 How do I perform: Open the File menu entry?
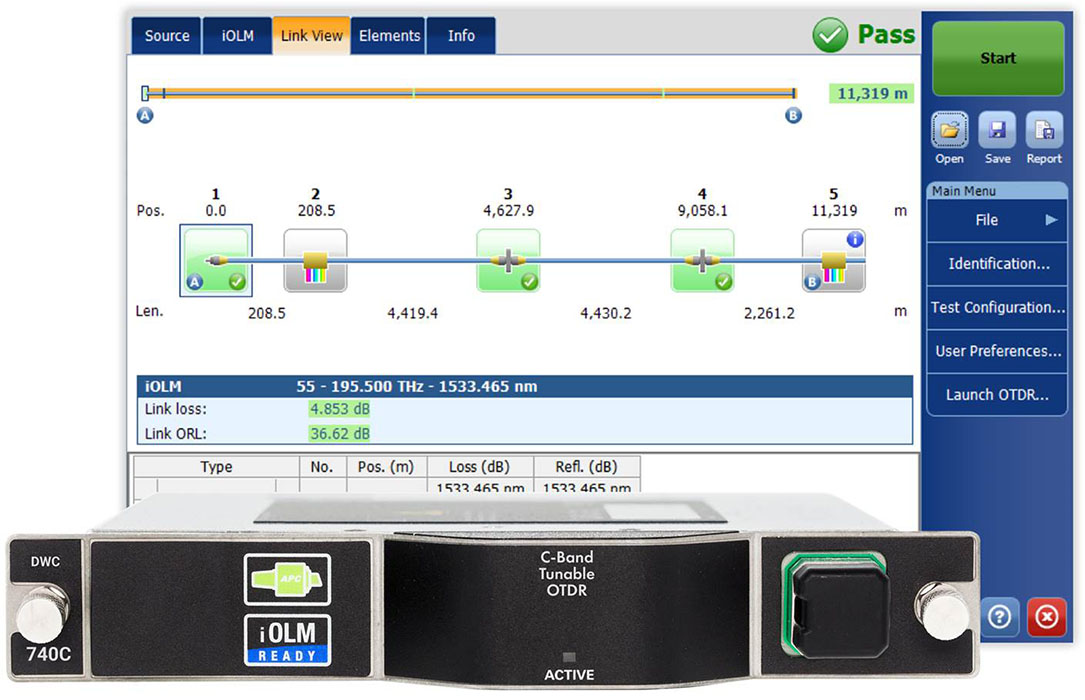click(x=996, y=220)
